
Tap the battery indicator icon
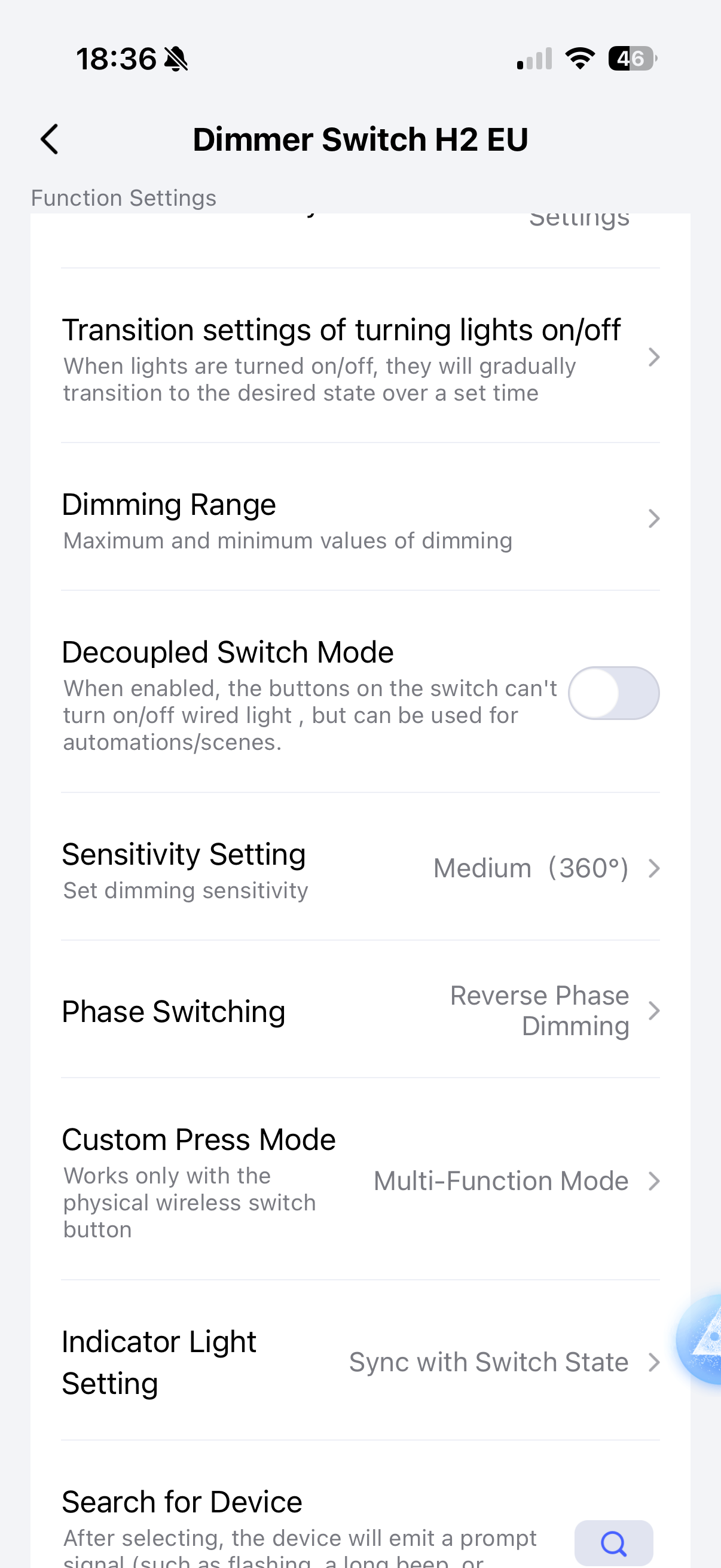632,59
